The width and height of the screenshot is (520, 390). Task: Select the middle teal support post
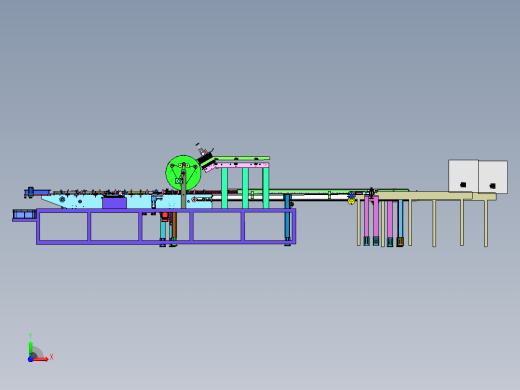point(245,188)
